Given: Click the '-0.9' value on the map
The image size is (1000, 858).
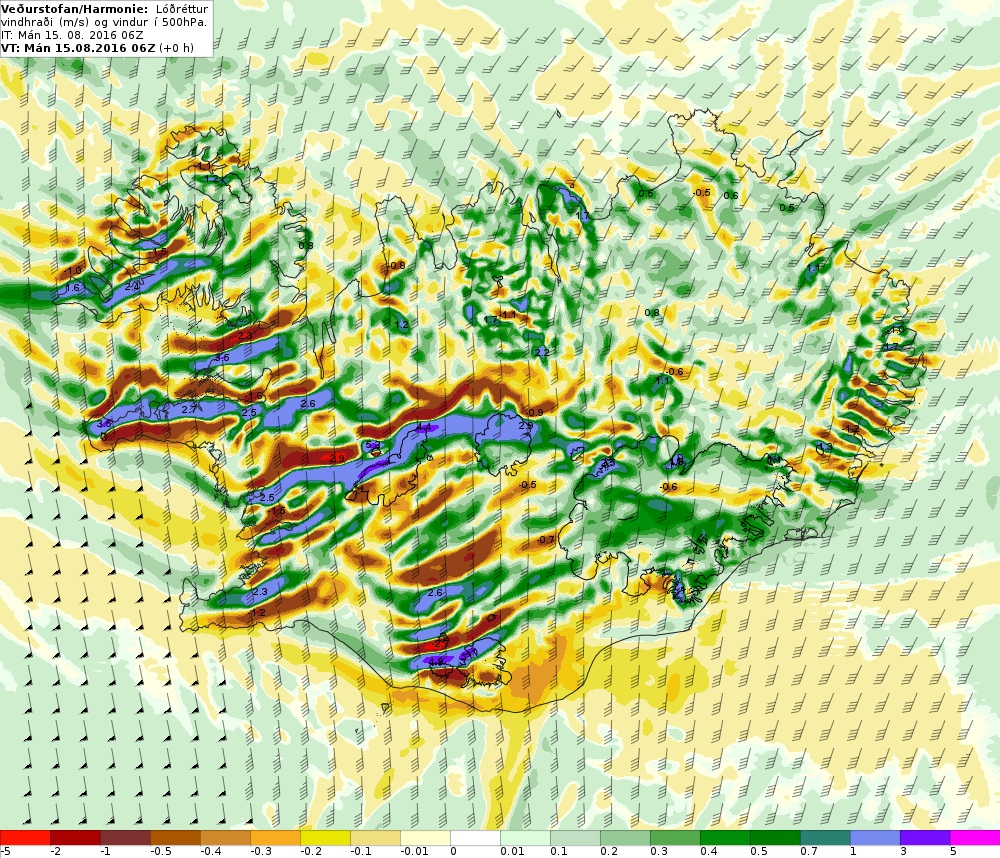Looking at the screenshot, I should tap(534, 412).
